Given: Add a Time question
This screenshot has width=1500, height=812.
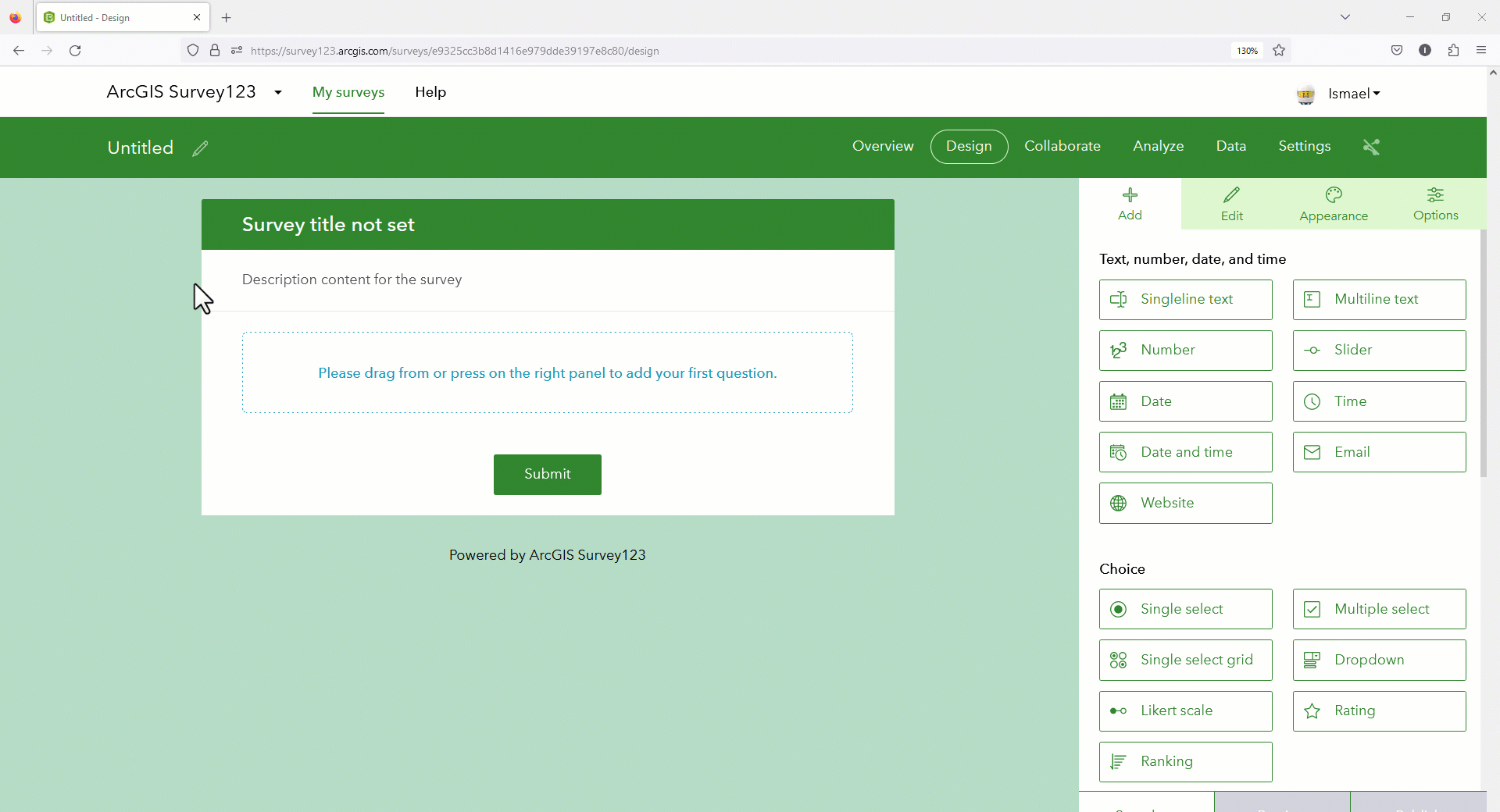Looking at the screenshot, I should click(1379, 401).
